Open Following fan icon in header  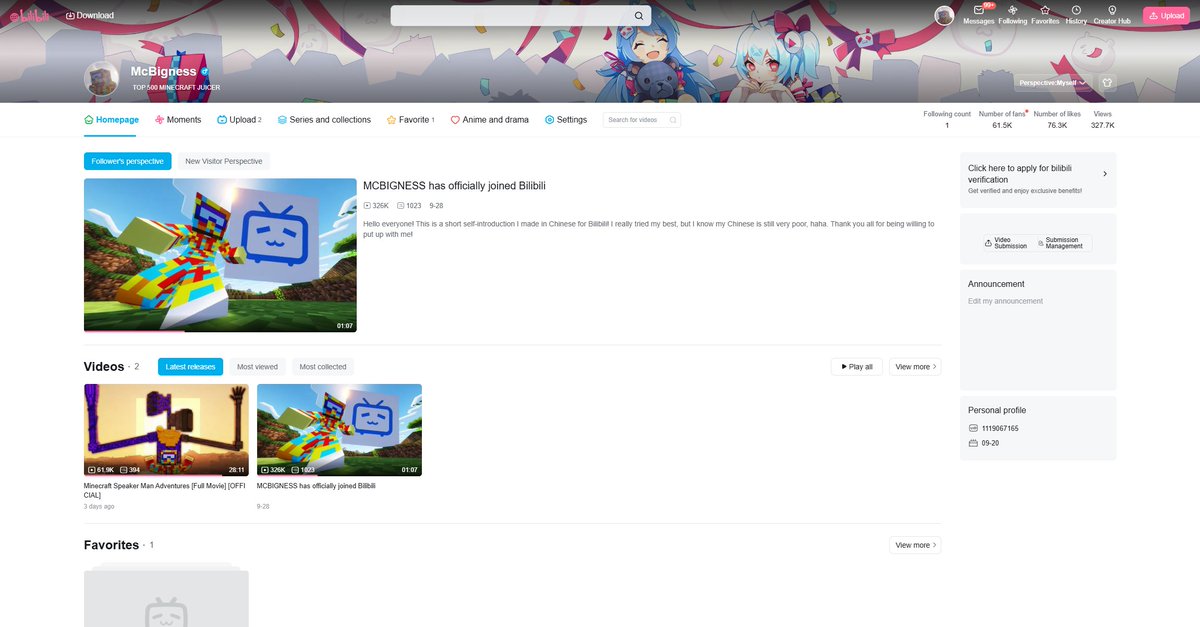[x=1012, y=10]
